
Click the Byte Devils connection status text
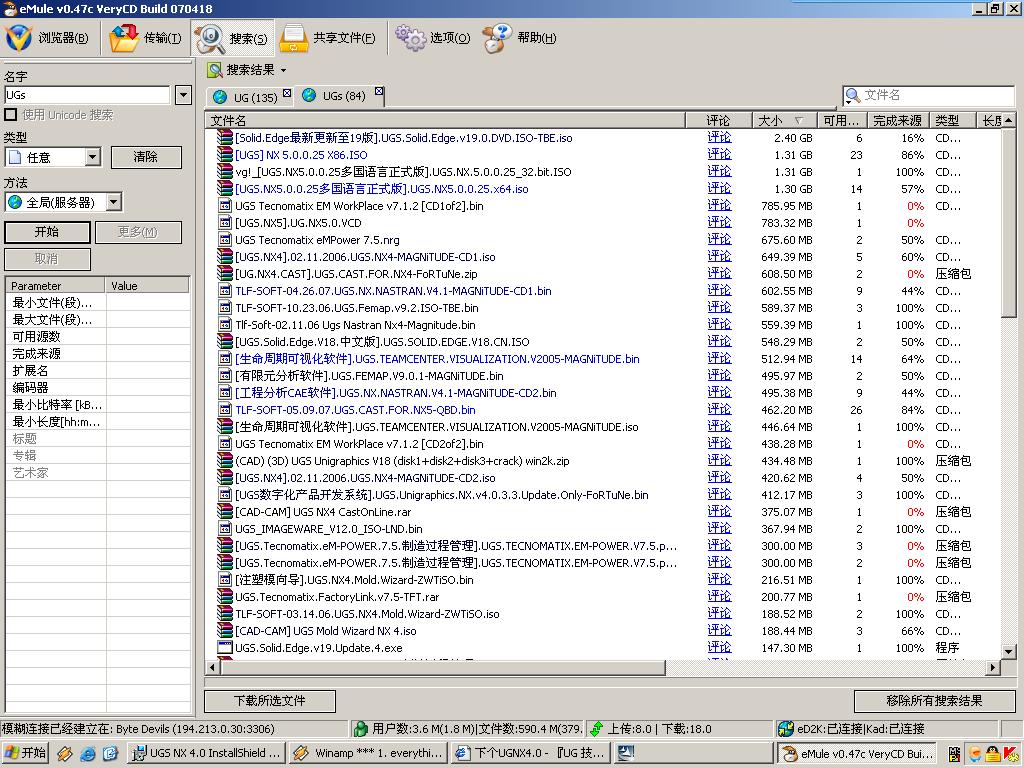(x=138, y=729)
